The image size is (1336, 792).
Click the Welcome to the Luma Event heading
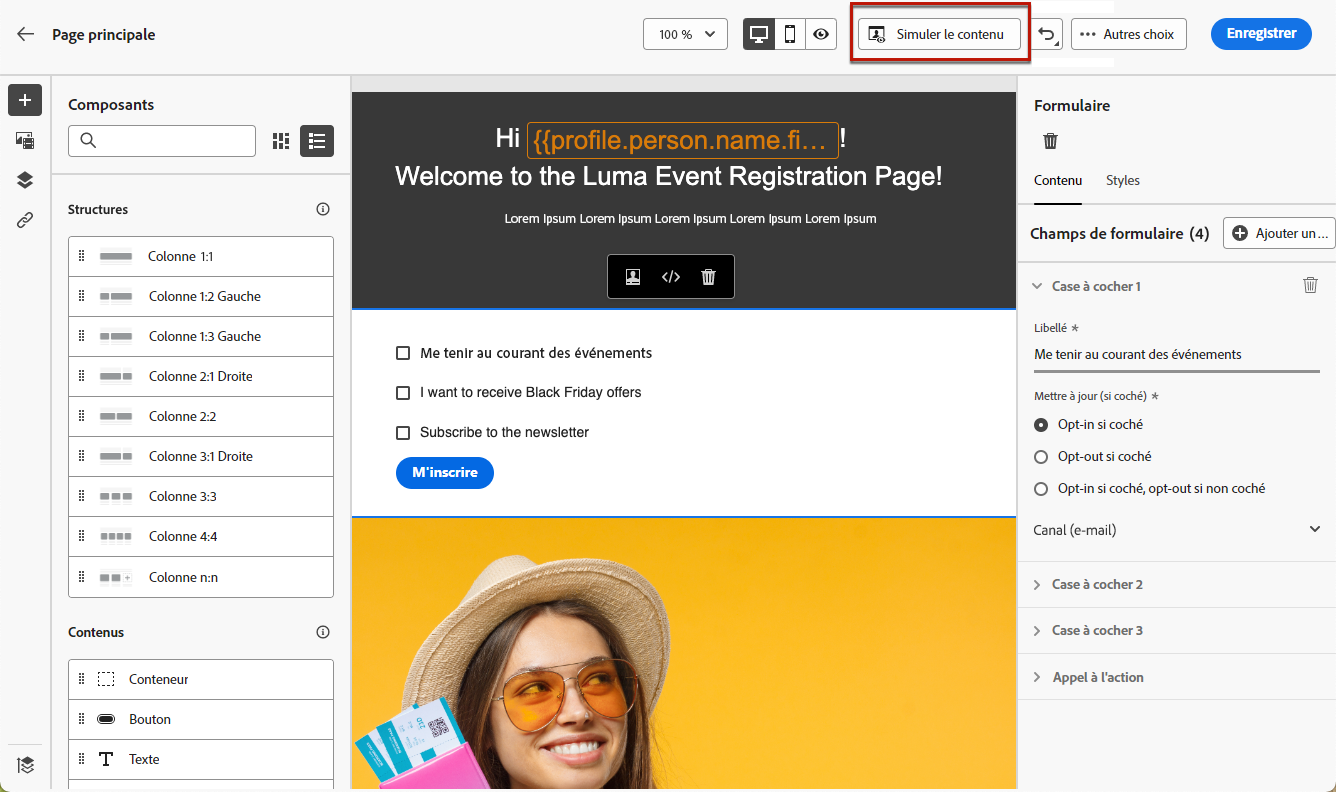click(x=668, y=177)
